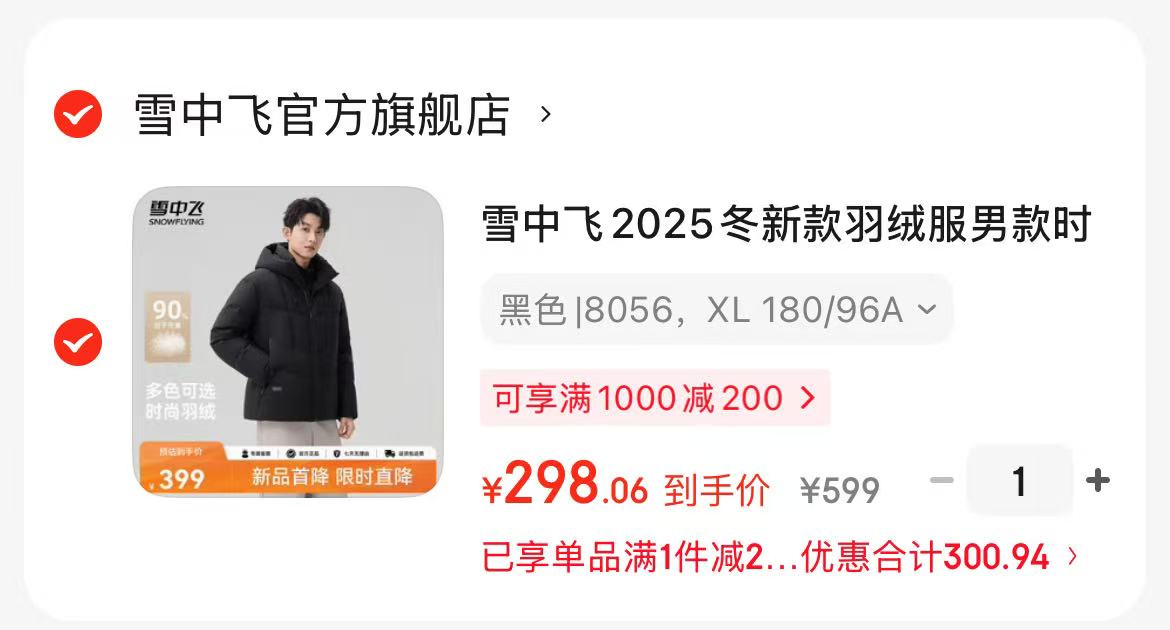Tap the ¥298.06 到手价 price
Viewport: 1170px width, 630px height.
[625, 485]
